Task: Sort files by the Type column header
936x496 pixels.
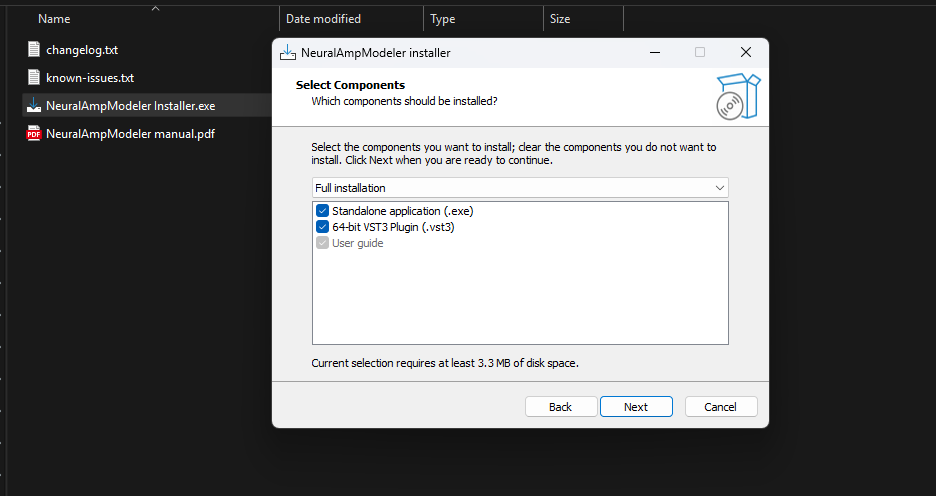Action: point(442,19)
